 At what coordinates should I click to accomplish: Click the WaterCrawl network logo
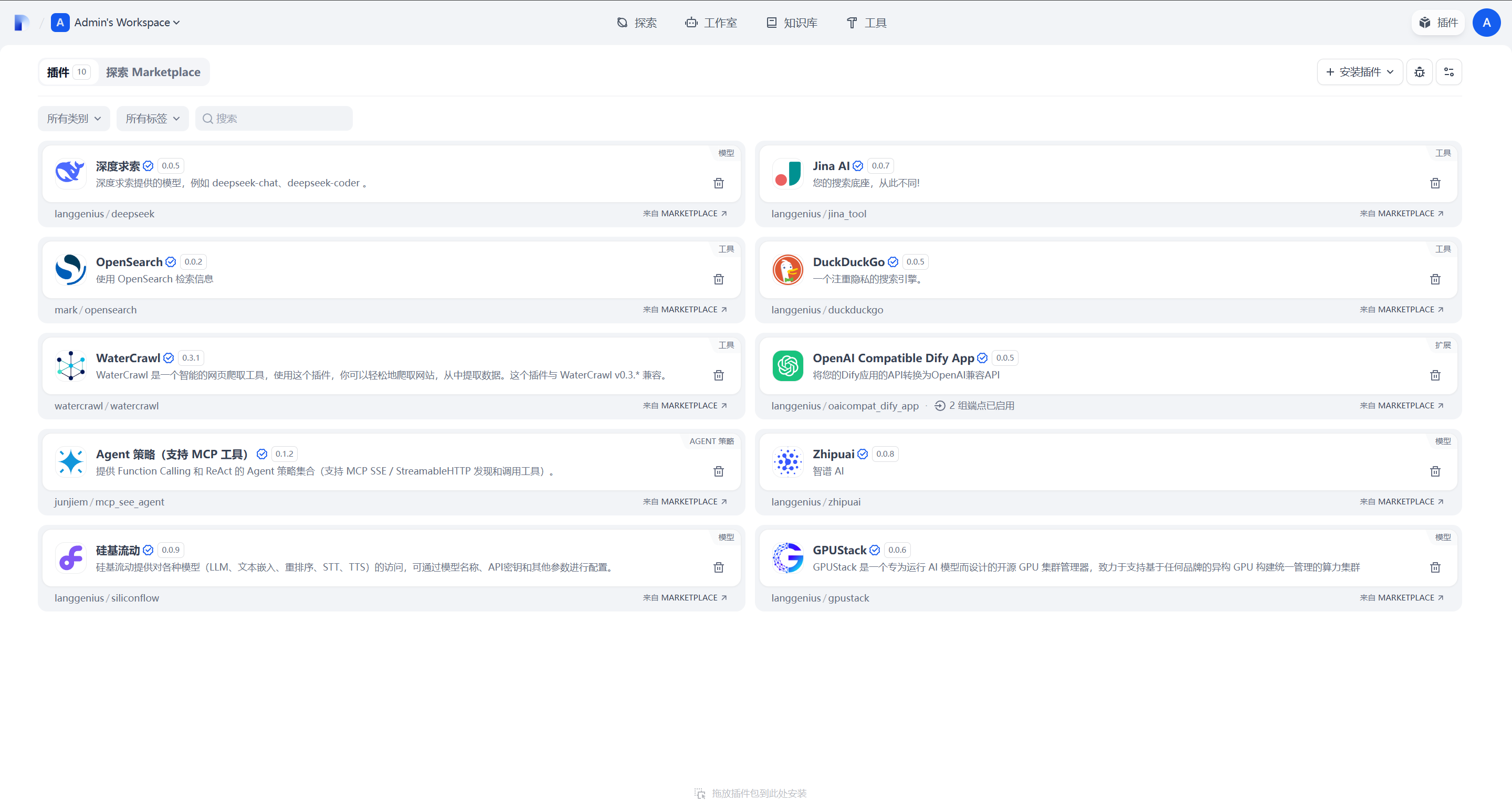point(70,365)
